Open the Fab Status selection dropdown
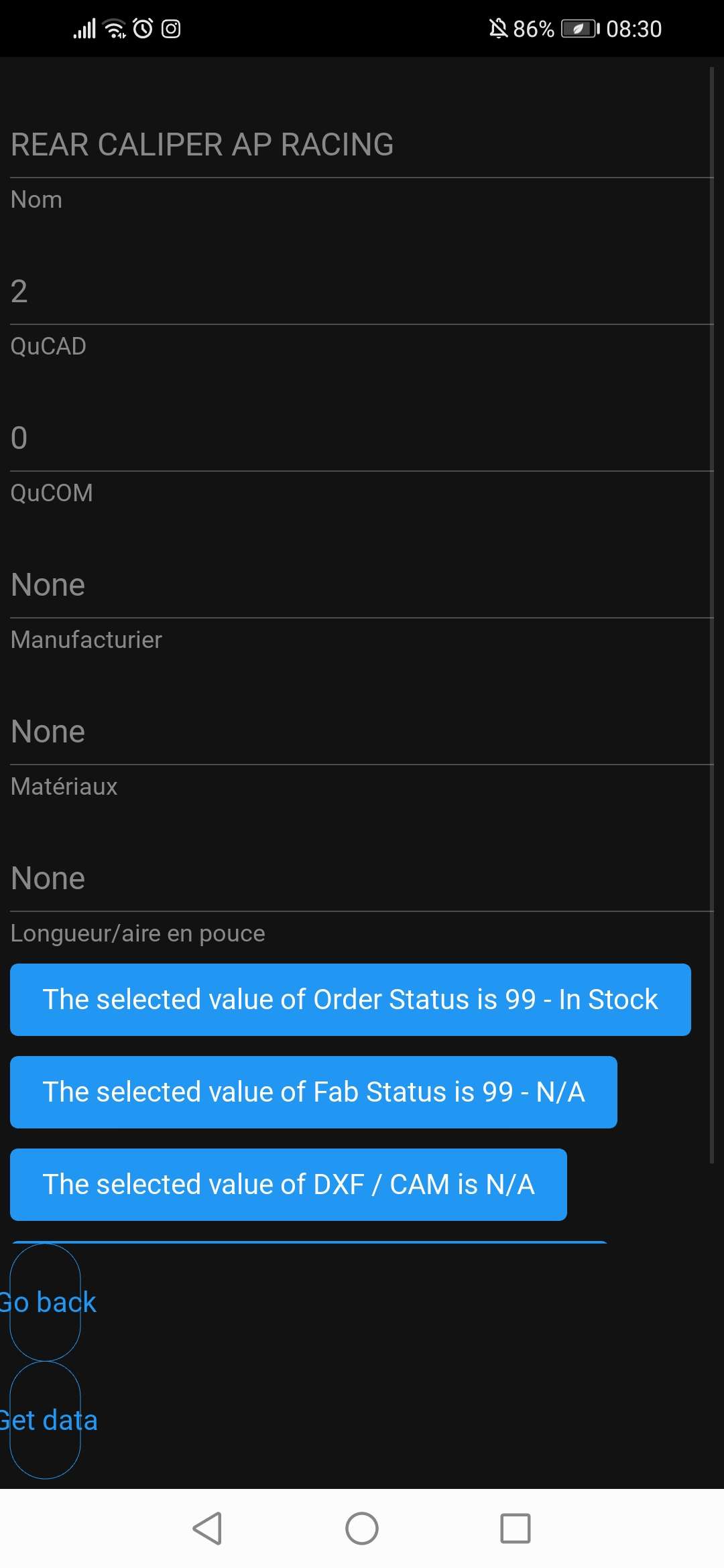 coord(313,1092)
